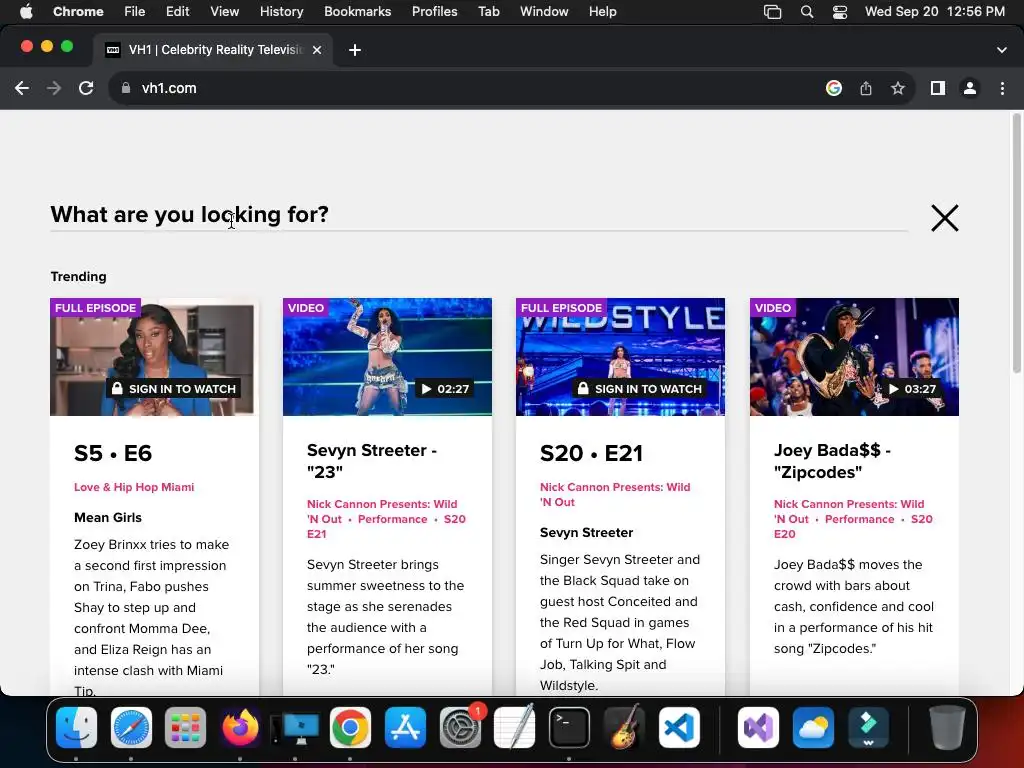1024x768 pixels.
Task: Open Visual Studio from the Dock
Action: pyautogui.click(x=758, y=728)
